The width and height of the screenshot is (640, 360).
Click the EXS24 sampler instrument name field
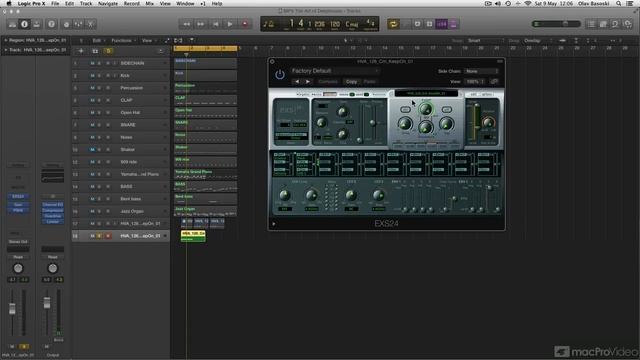coord(426,93)
